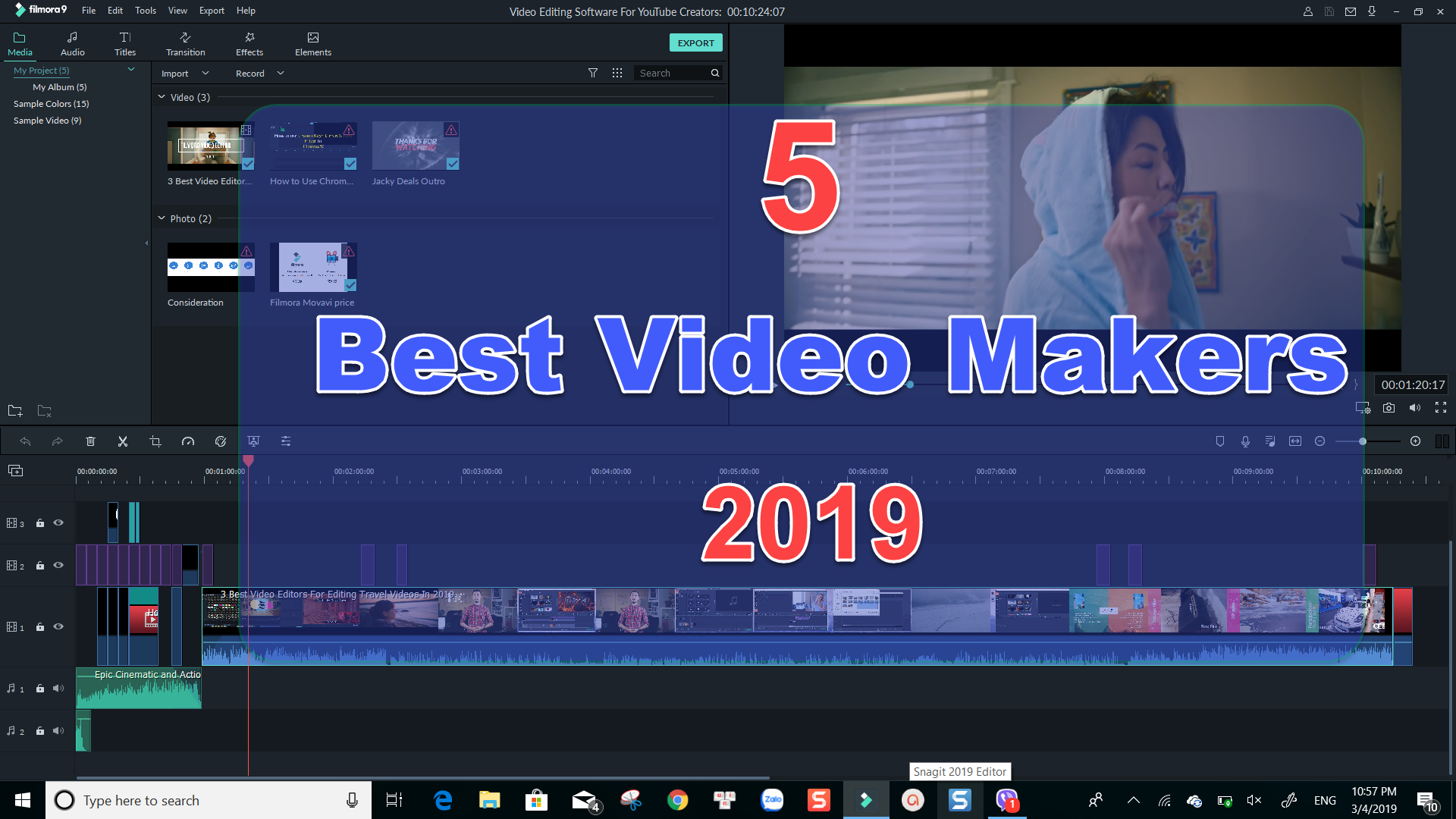
Task: Lock video track 1 with the padlock
Action: pos(39,627)
